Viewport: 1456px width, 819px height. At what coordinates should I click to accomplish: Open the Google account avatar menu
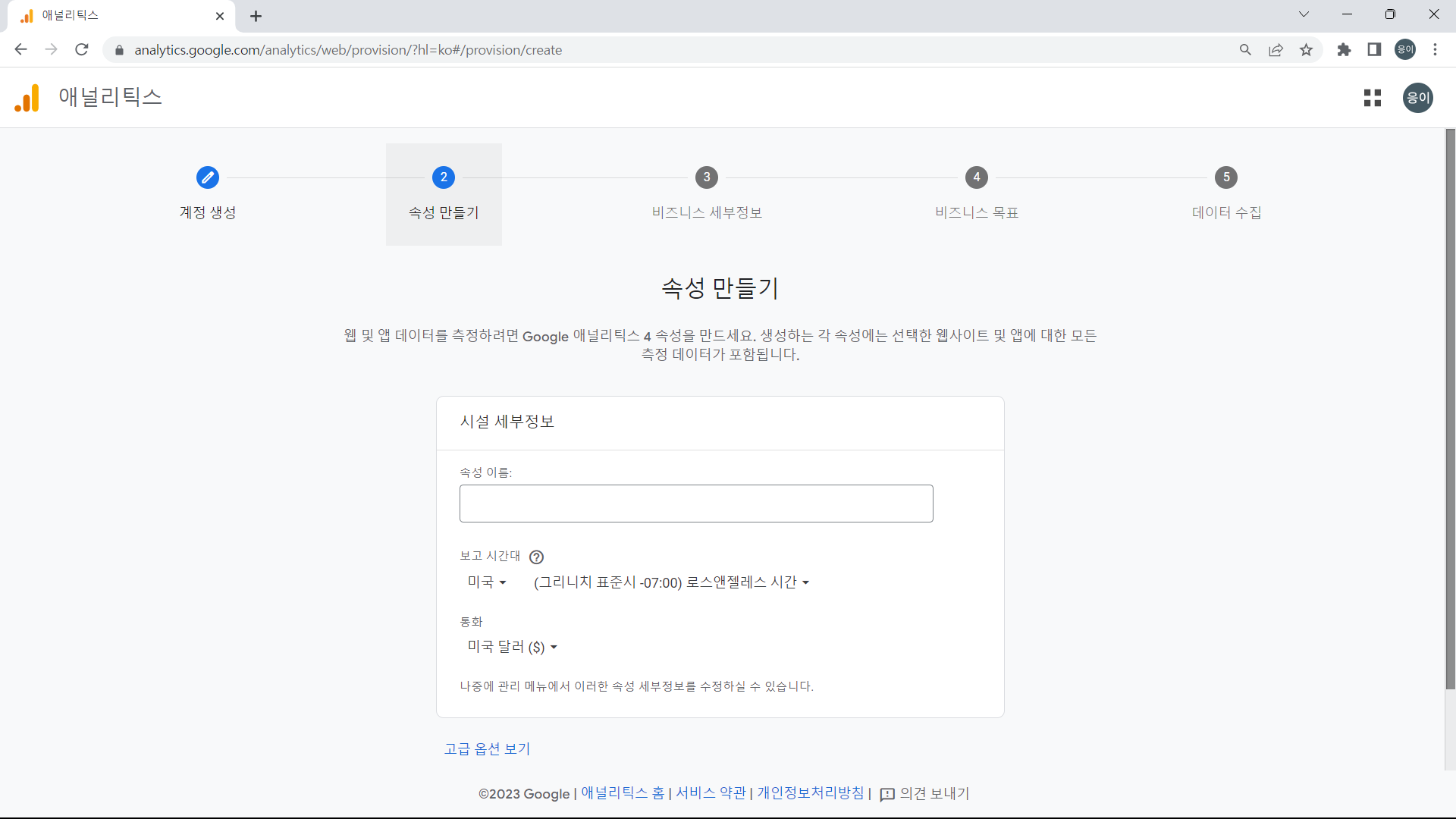[x=1417, y=97]
